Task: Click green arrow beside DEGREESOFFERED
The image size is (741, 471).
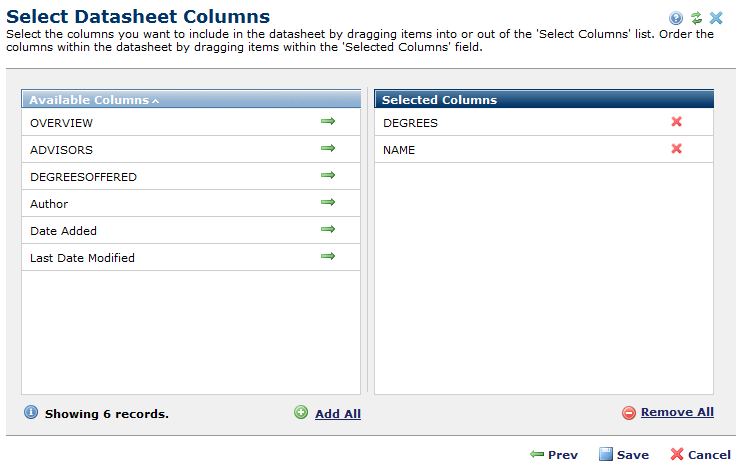Action: point(327,176)
